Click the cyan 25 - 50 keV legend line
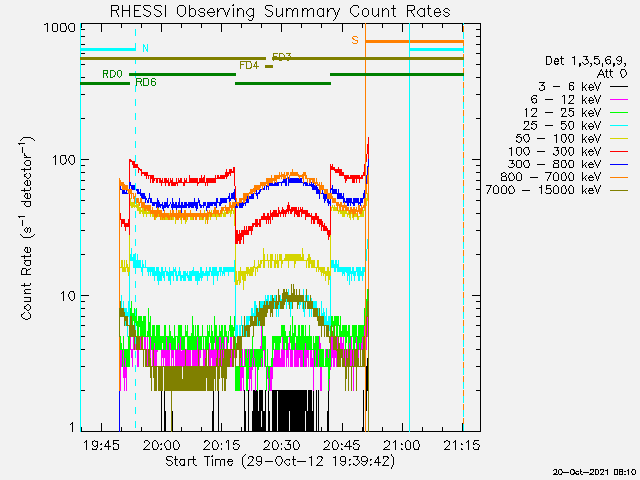 pos(619,126)
